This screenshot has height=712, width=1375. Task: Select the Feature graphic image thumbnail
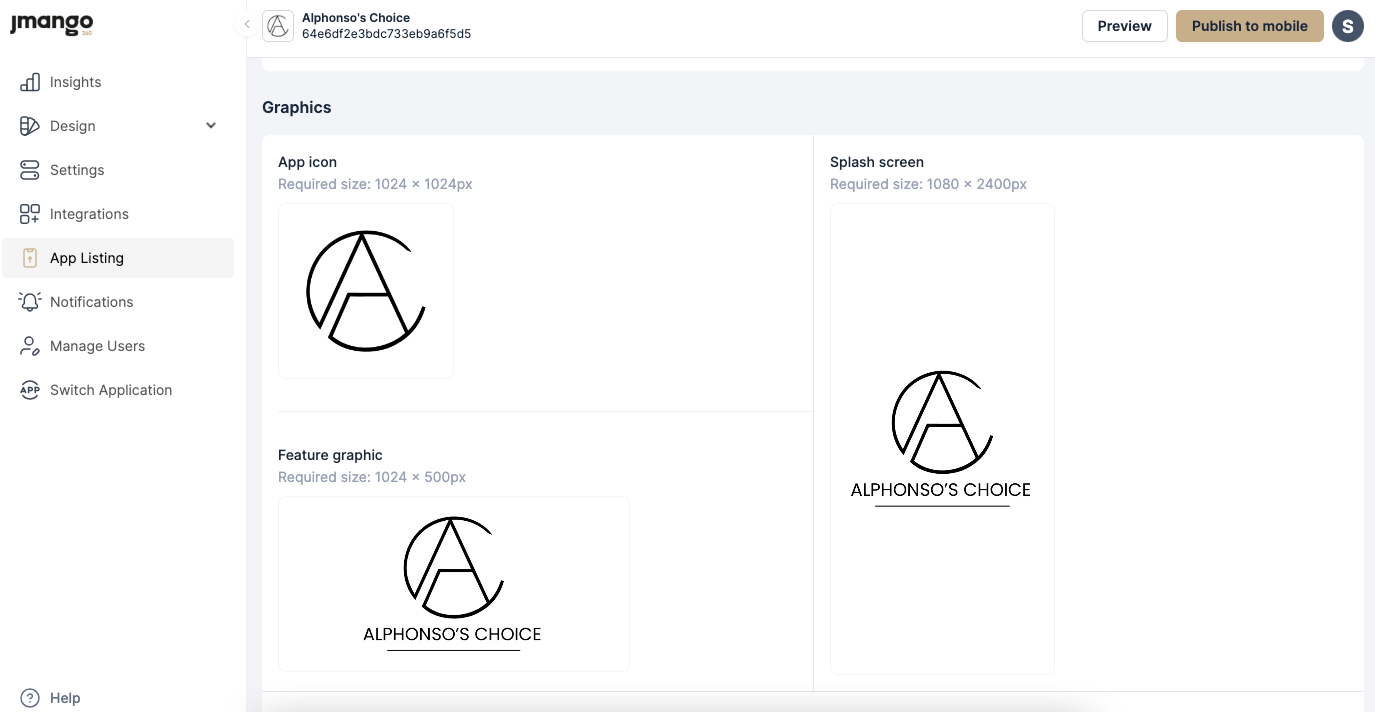click(x=453, y=583)
